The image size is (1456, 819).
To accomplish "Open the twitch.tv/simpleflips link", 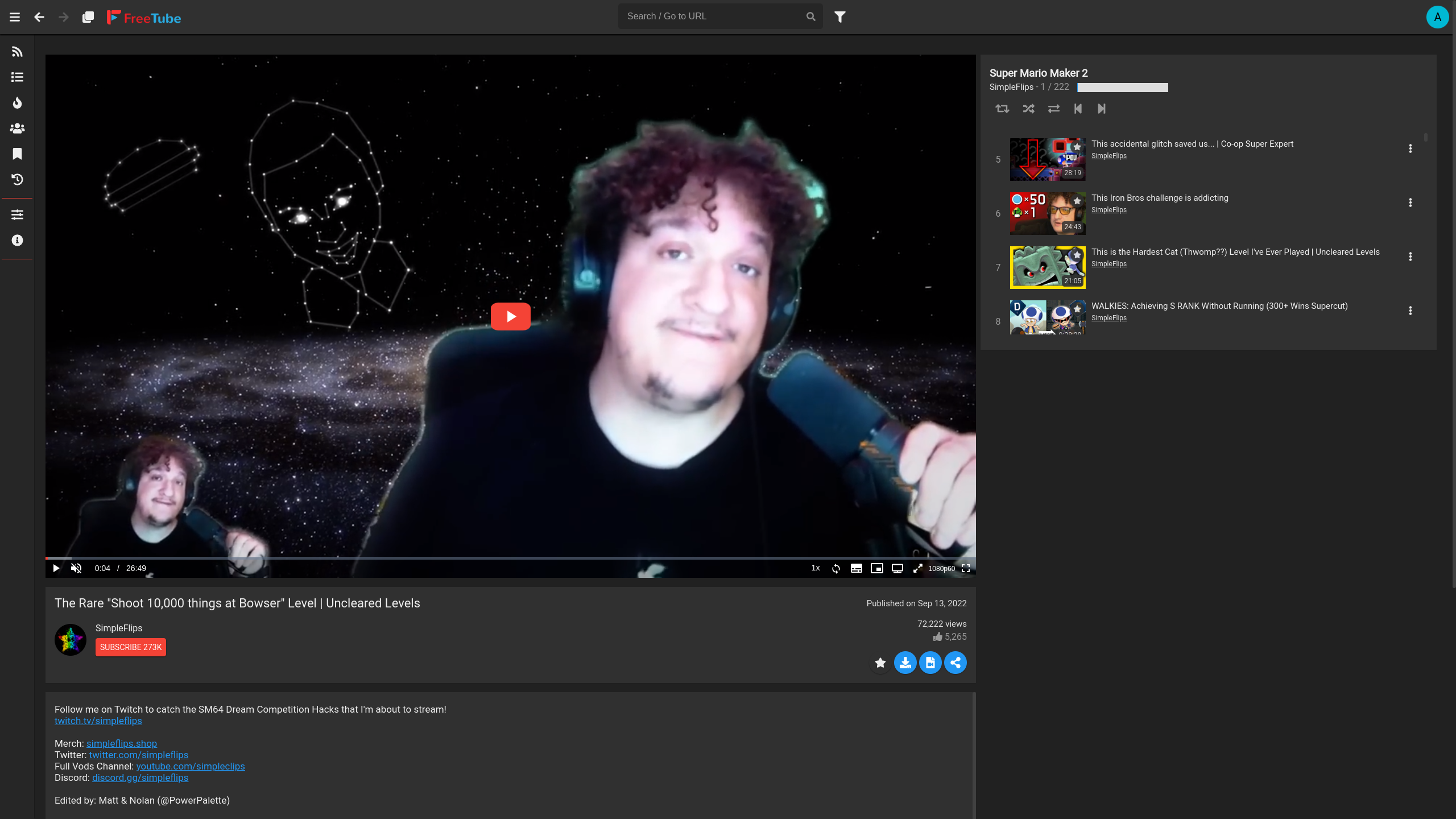I will coord(98,721).
